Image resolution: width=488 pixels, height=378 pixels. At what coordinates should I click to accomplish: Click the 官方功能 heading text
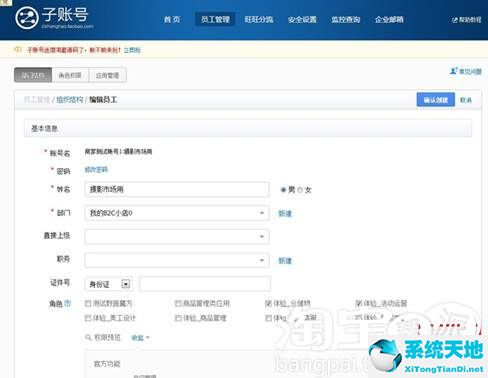[107, 364]
